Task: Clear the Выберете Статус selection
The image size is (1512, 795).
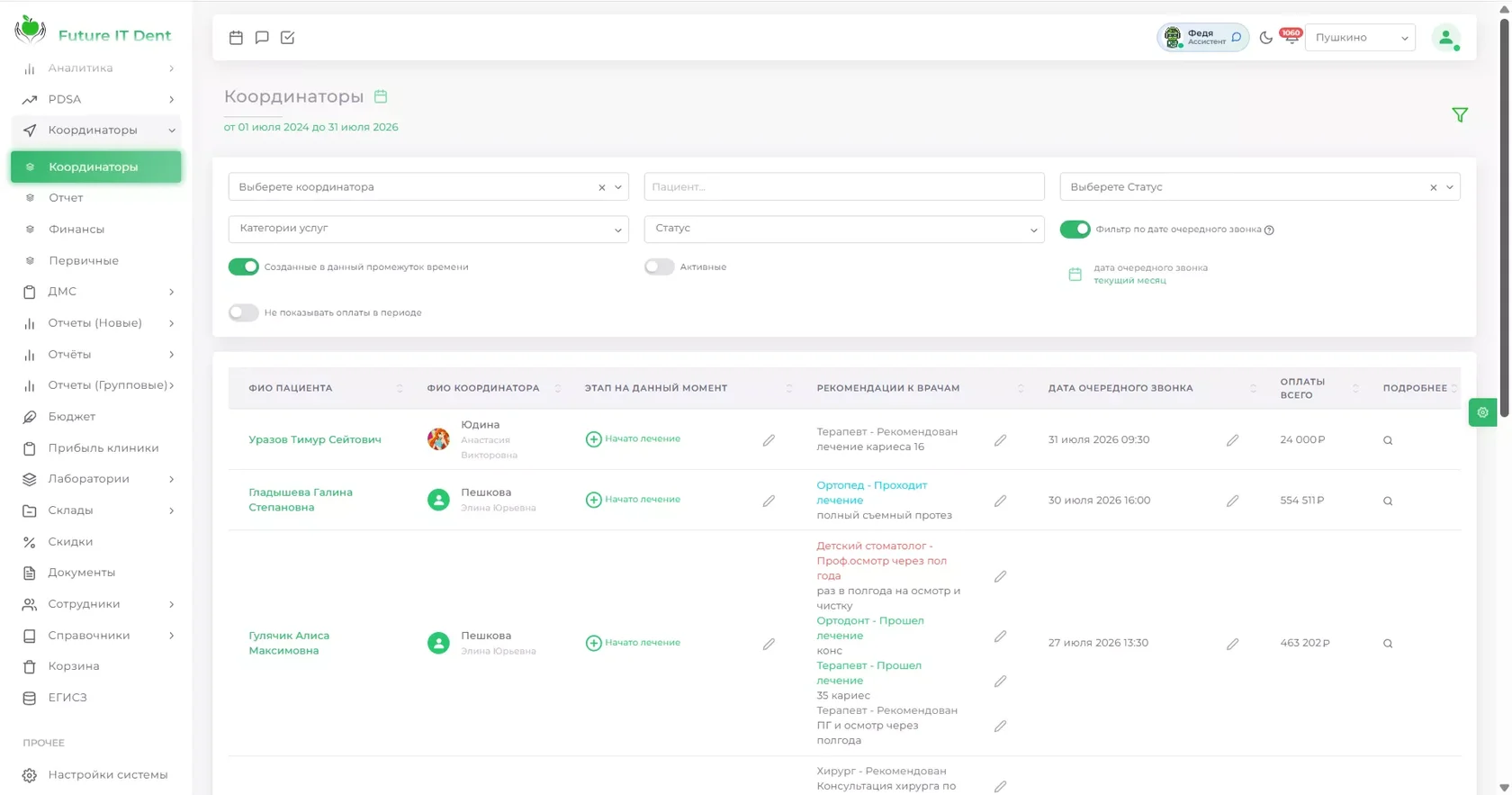Action: (x=1434, y=187)
